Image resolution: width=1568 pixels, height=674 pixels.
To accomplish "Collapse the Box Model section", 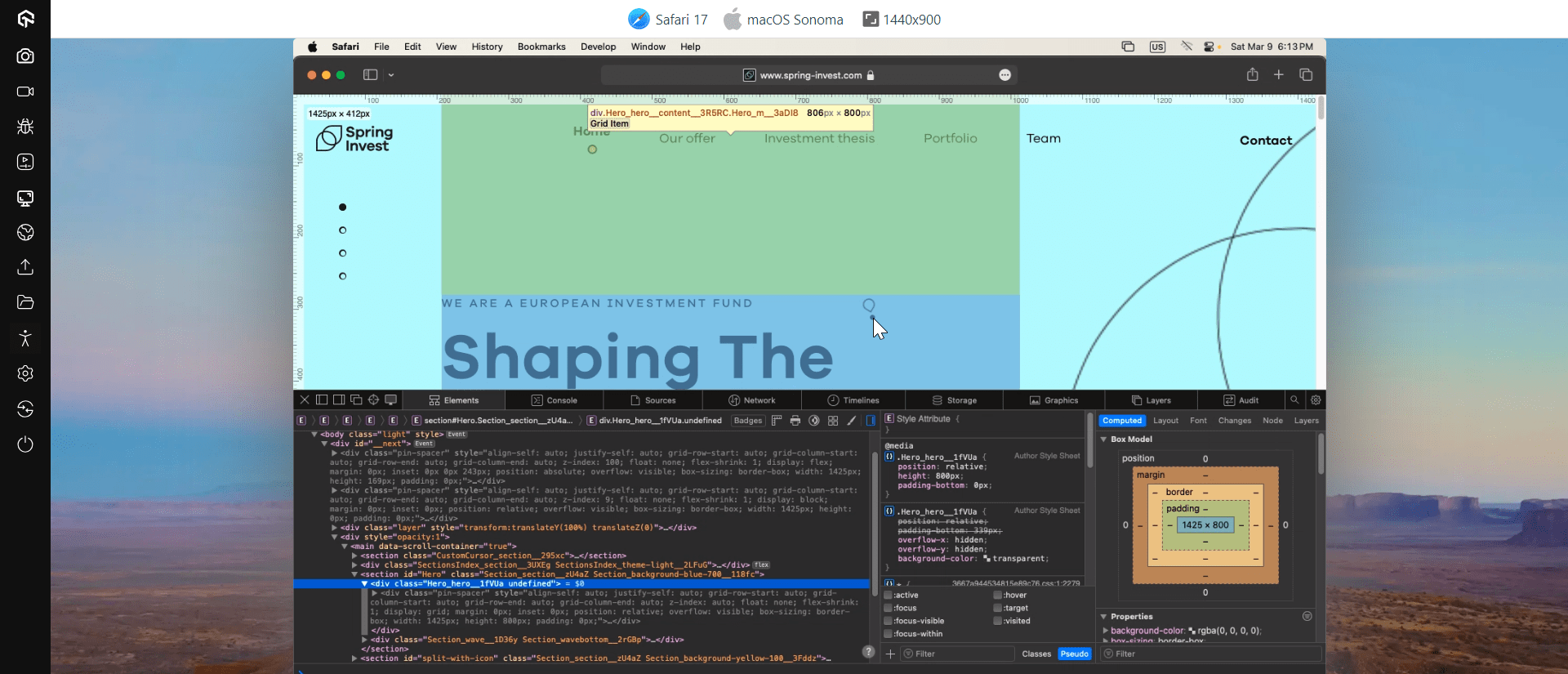I will point(1104,440).
